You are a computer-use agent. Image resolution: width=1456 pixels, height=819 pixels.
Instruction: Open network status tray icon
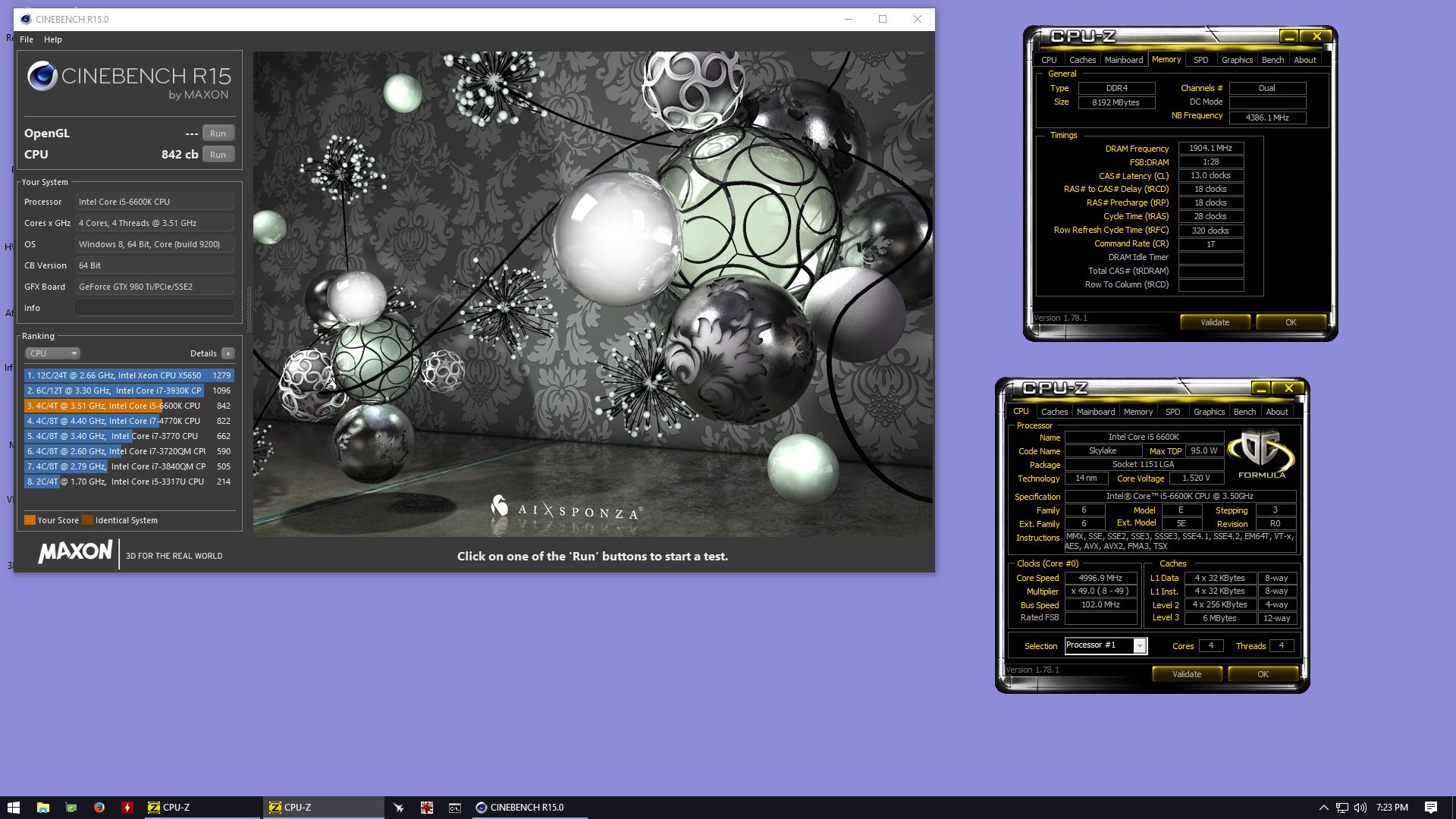pos(1342,808)
